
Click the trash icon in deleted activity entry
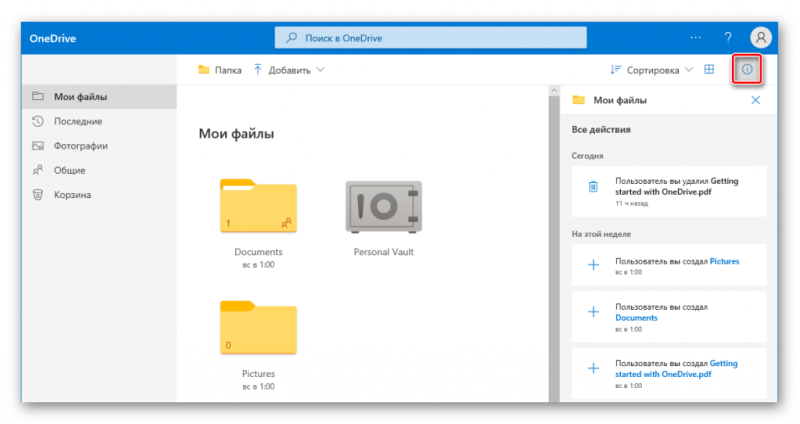[593, 187]
